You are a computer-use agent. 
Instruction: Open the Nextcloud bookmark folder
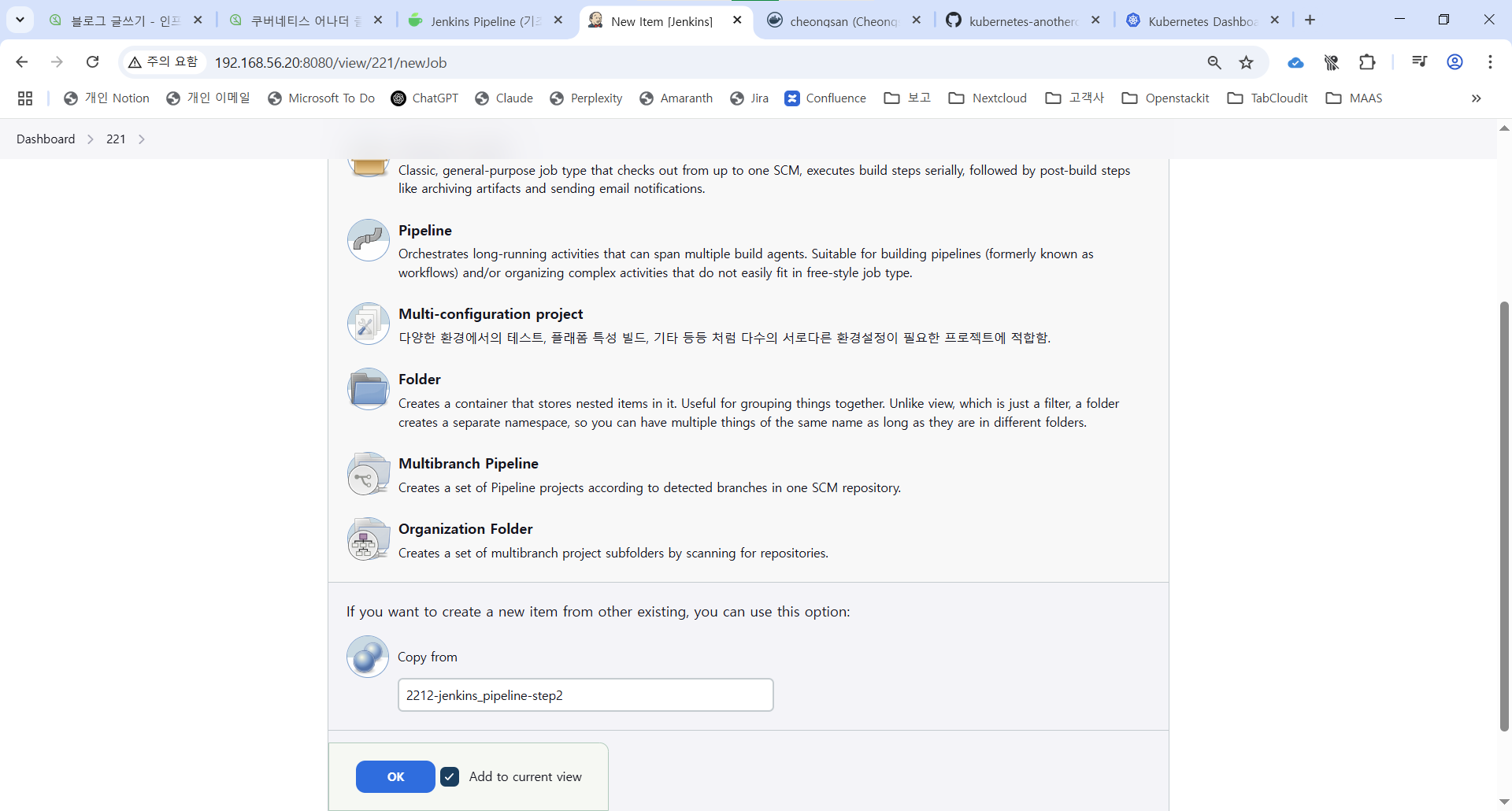988,98
